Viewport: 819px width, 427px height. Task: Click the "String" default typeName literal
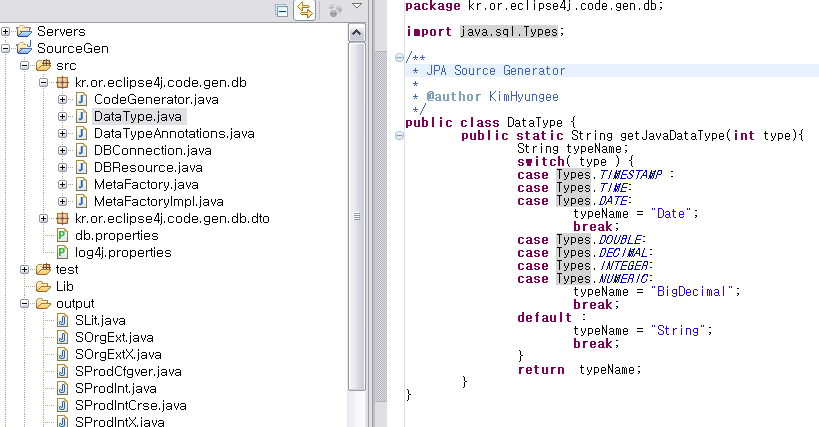(678, 331)
